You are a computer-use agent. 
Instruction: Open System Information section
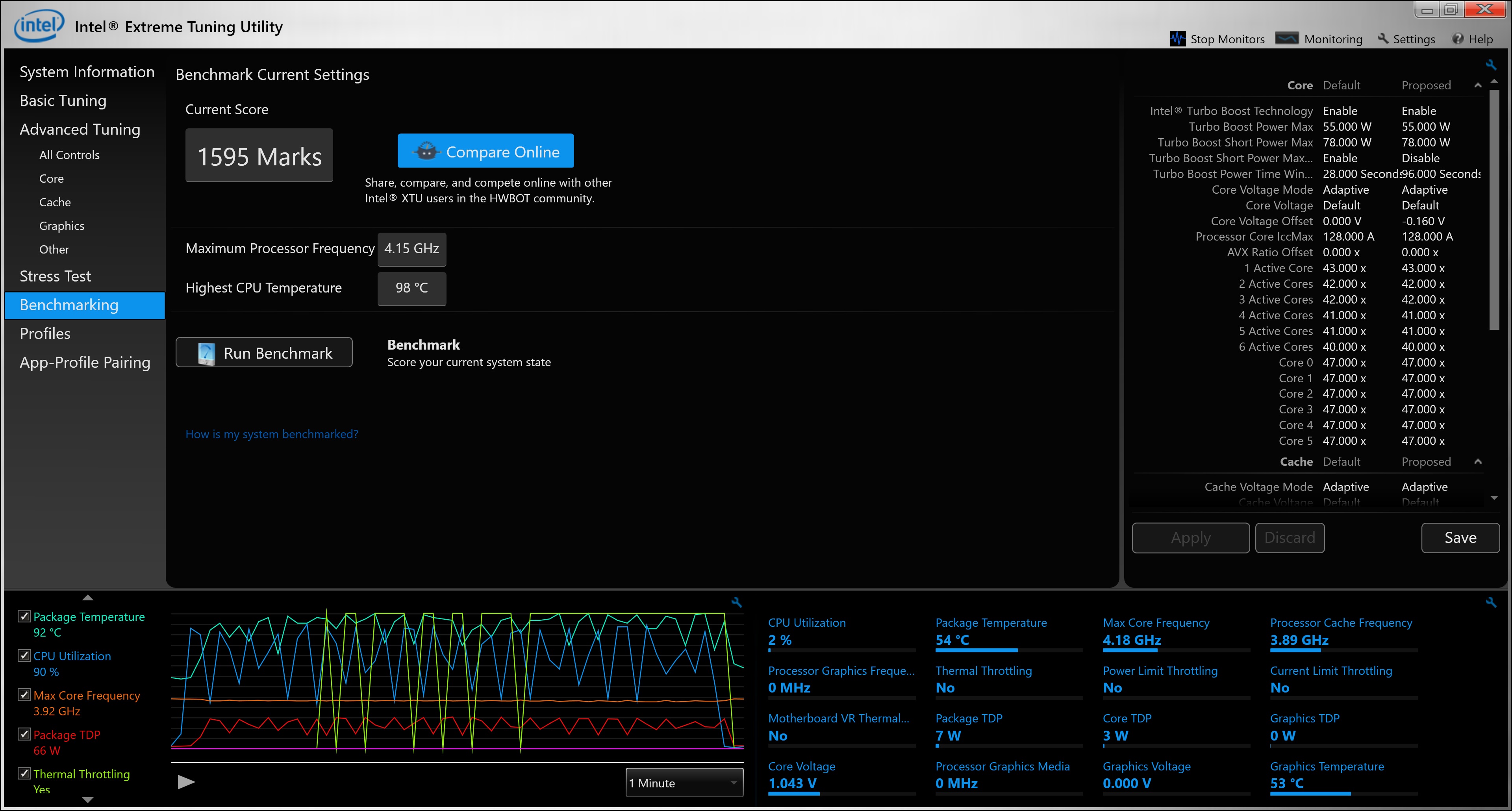87,72
